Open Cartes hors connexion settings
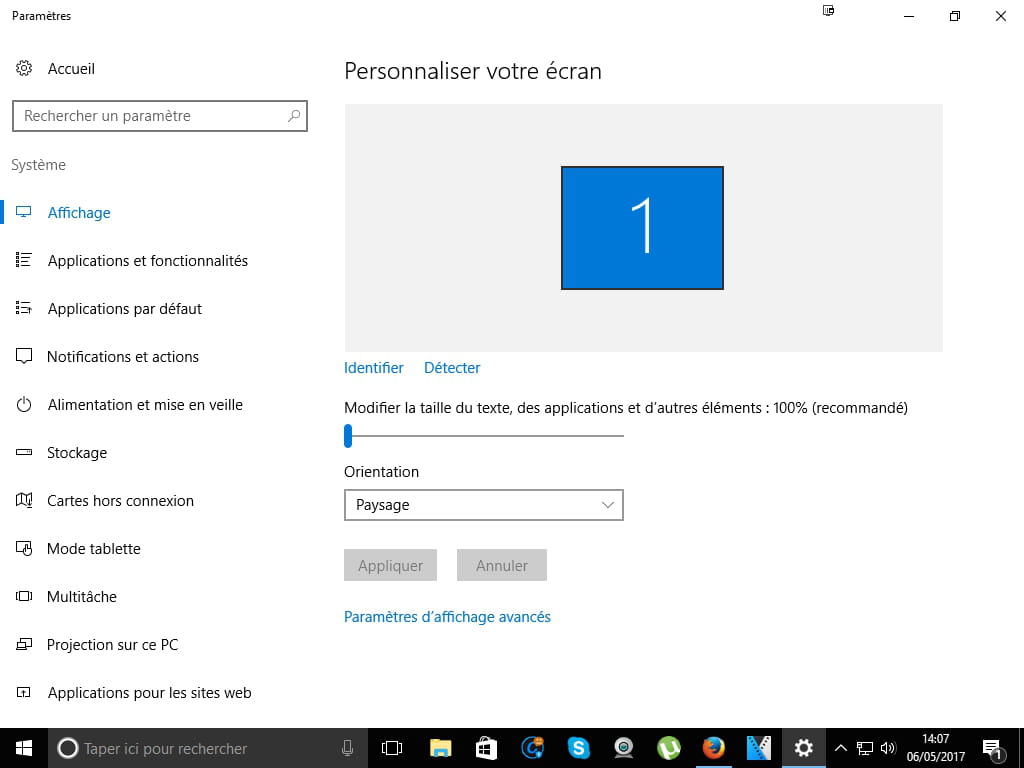Viewport: 1024px width, 768px height. coord(120,501)
